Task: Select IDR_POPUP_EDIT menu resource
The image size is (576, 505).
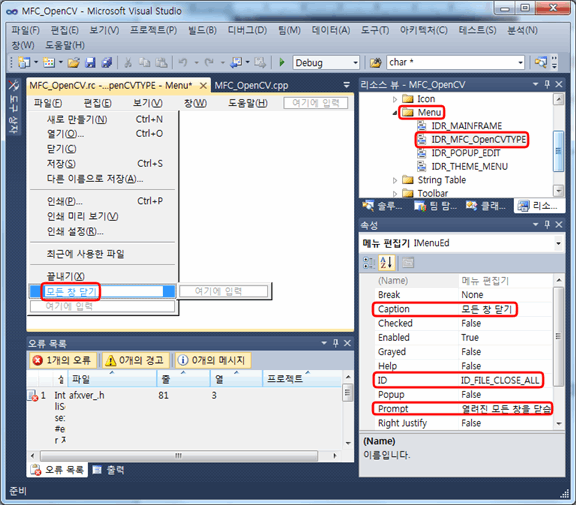Action: click(465, 153)
